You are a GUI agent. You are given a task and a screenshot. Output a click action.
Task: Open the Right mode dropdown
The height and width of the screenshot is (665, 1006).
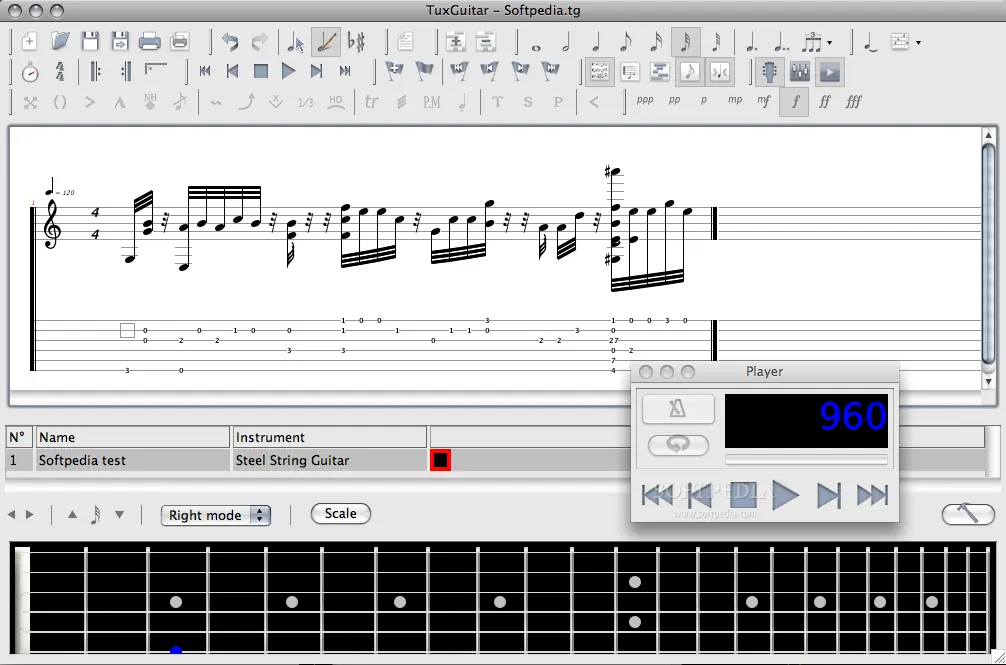pos(216,515)
